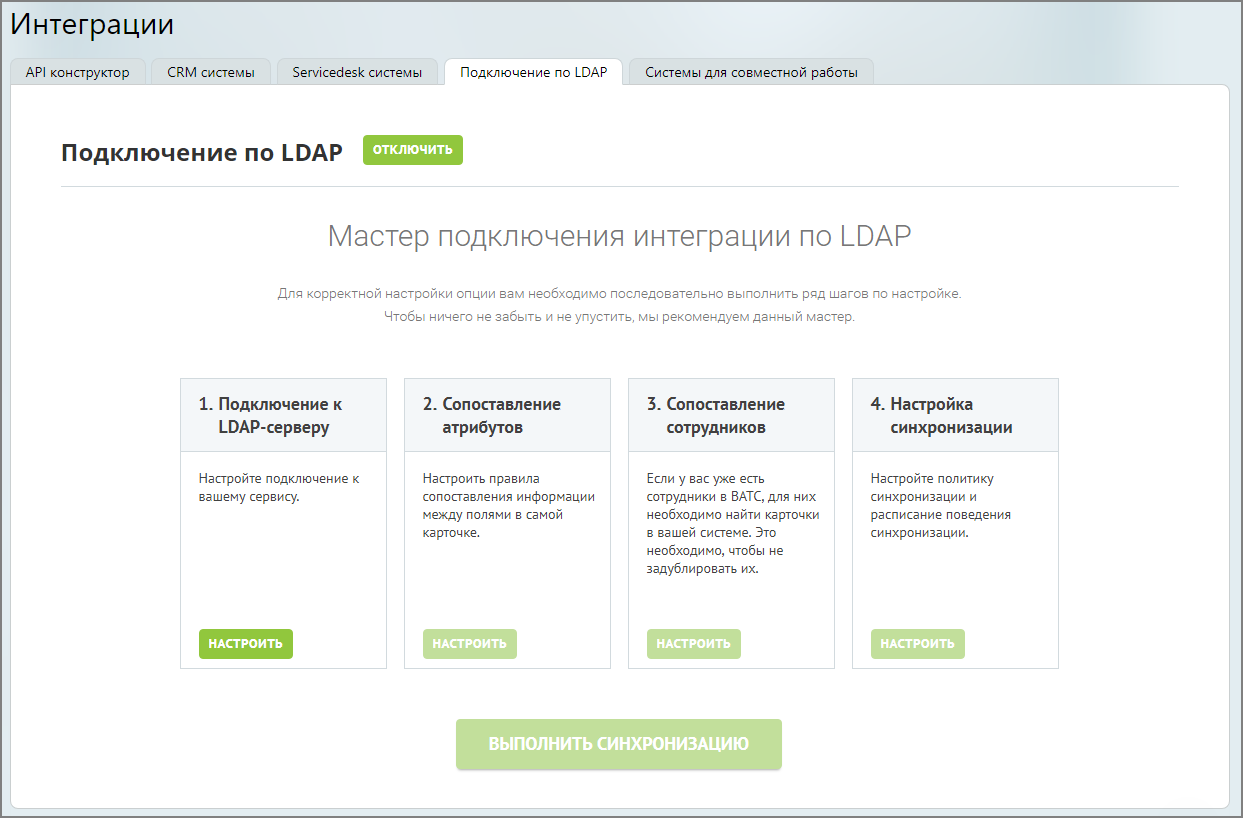This screenshot has height=818, width=1243.
Task: Click Настроить under Сопоставление атрибутов
Action: [470, 644]
